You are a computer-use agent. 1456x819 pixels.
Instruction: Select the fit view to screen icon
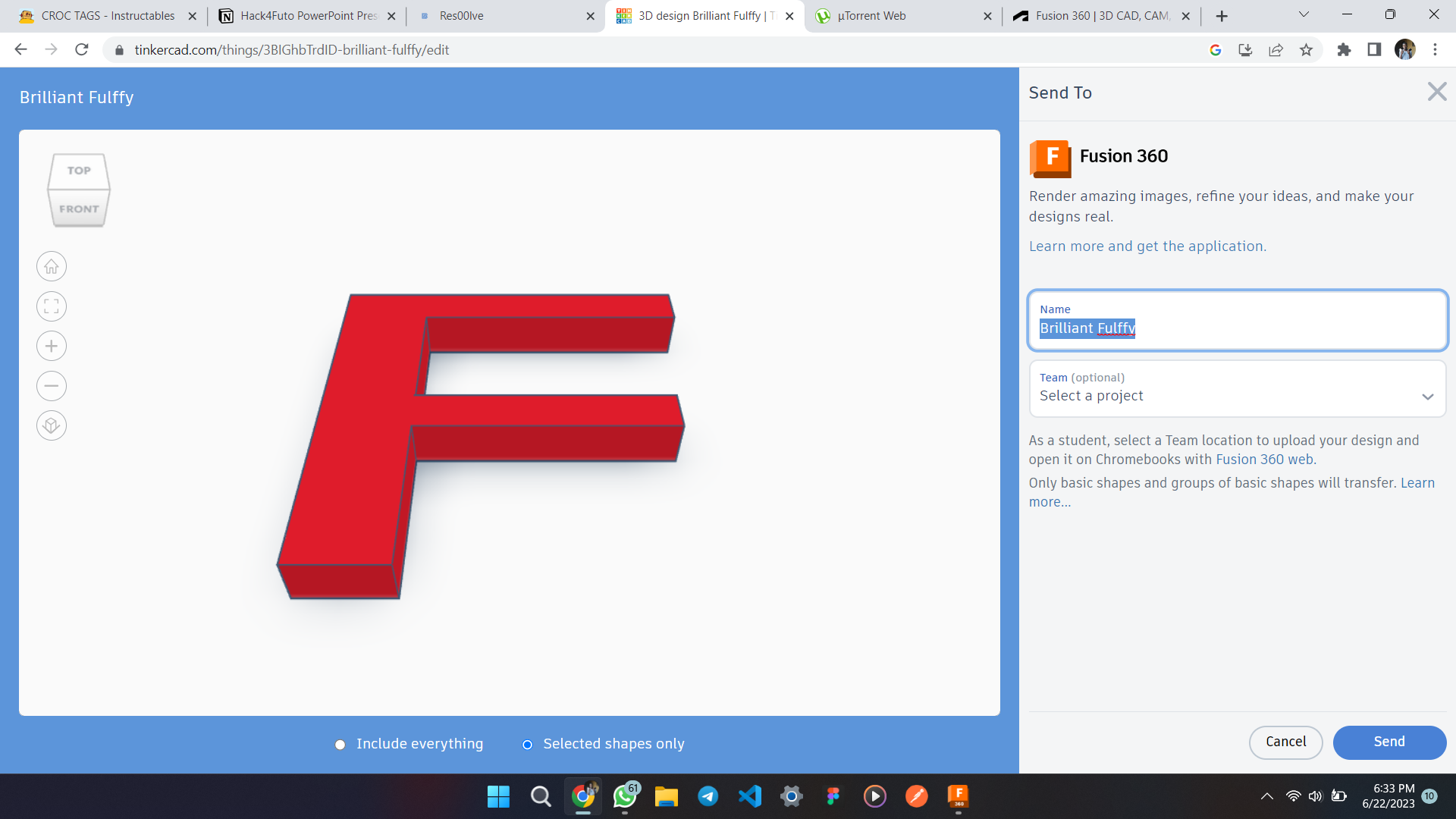51,306
